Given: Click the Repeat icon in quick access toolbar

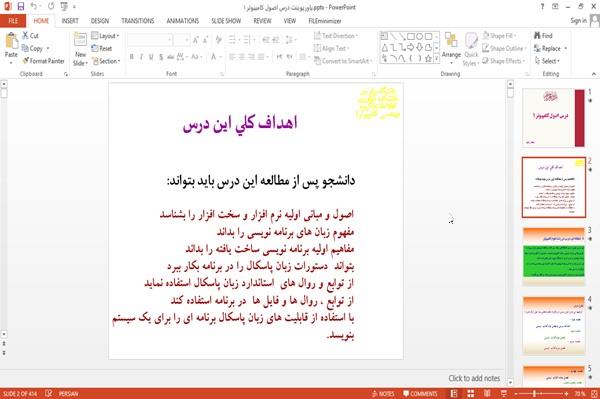Looking at the screenshot, I should point(51,7).
